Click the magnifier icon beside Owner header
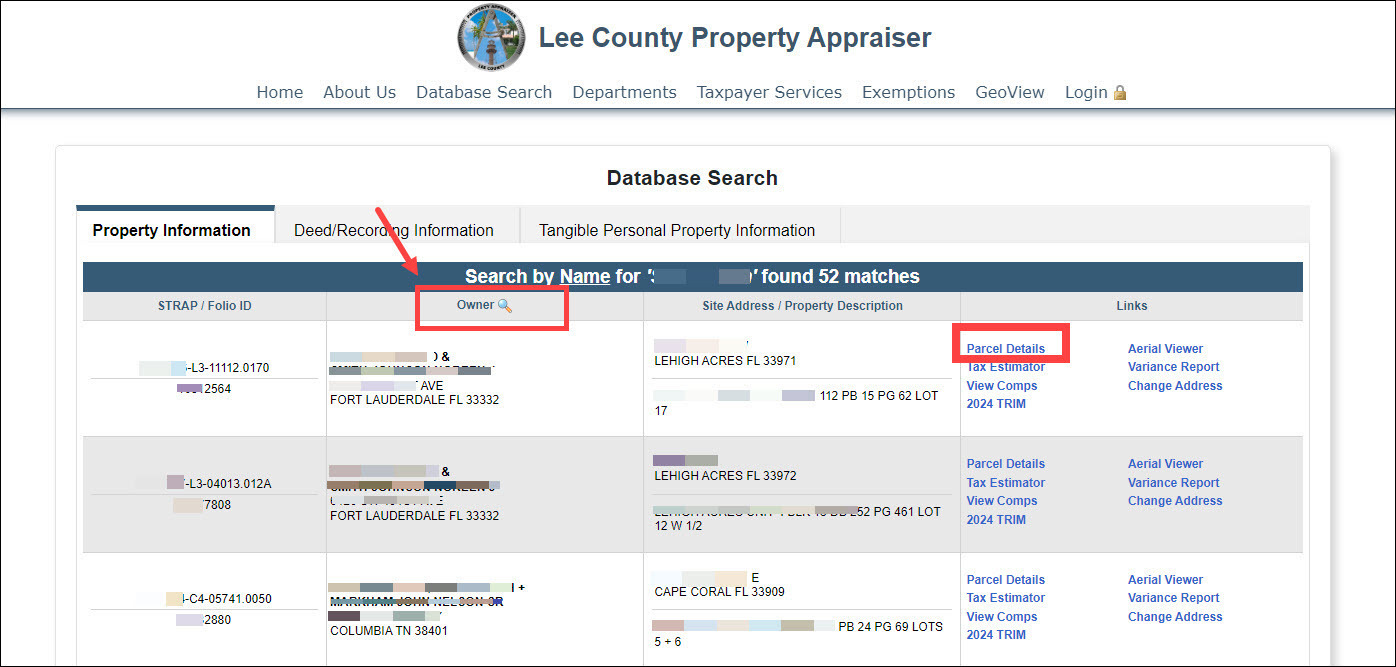The image size is (1396, 667). pos(505,306)
